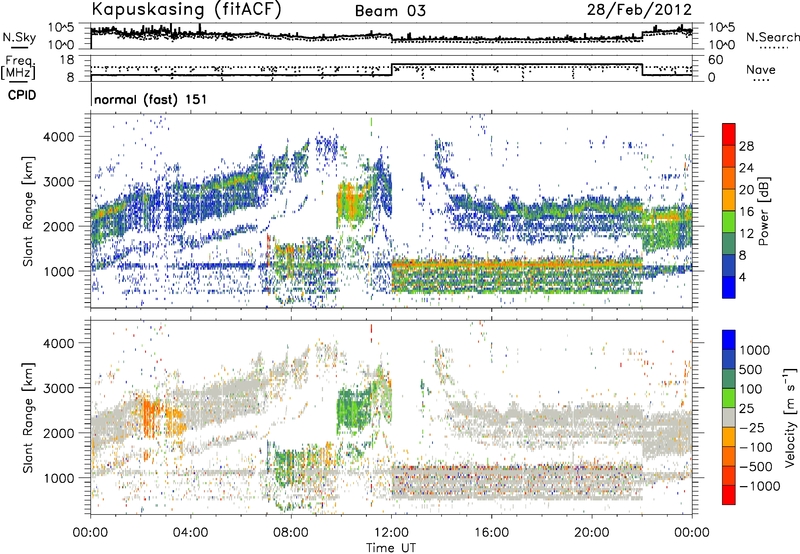Click the "N.Search" legend label
The image size is (800, 554).
tap(773, 37)
